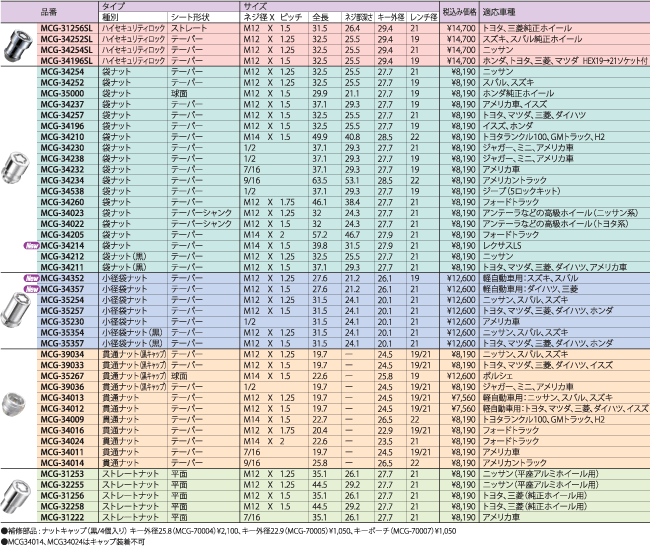The image size is (650, 546).
Task: Select part number MCG-35267
Action: 62,376
